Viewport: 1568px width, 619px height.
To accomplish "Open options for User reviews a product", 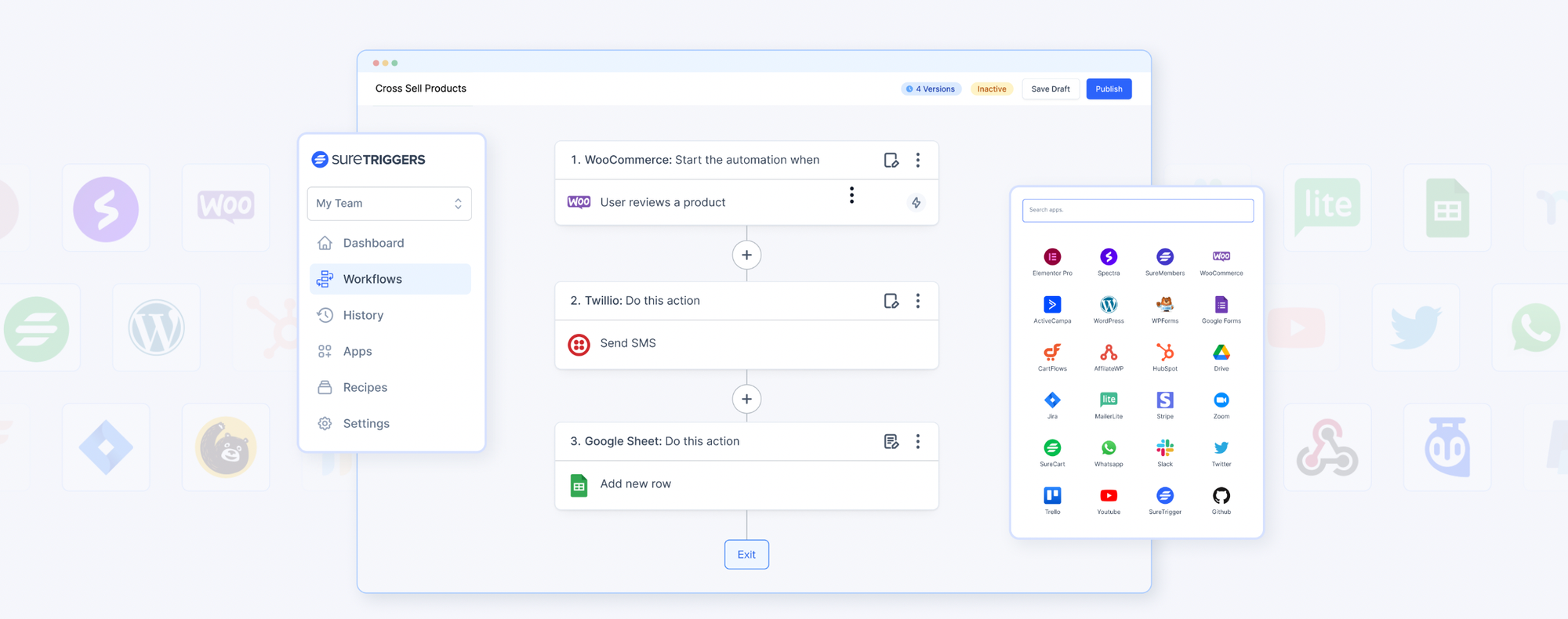I will (851, 195).
